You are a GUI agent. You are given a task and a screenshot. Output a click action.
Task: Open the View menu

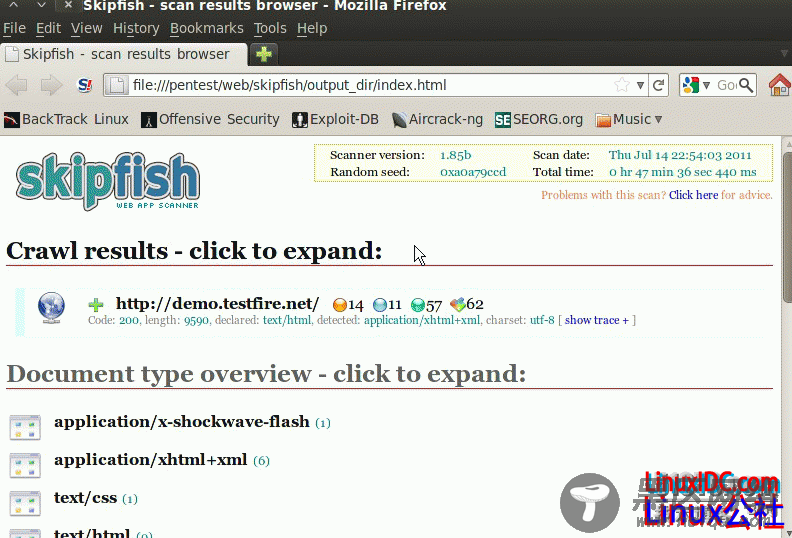point(86,28)
